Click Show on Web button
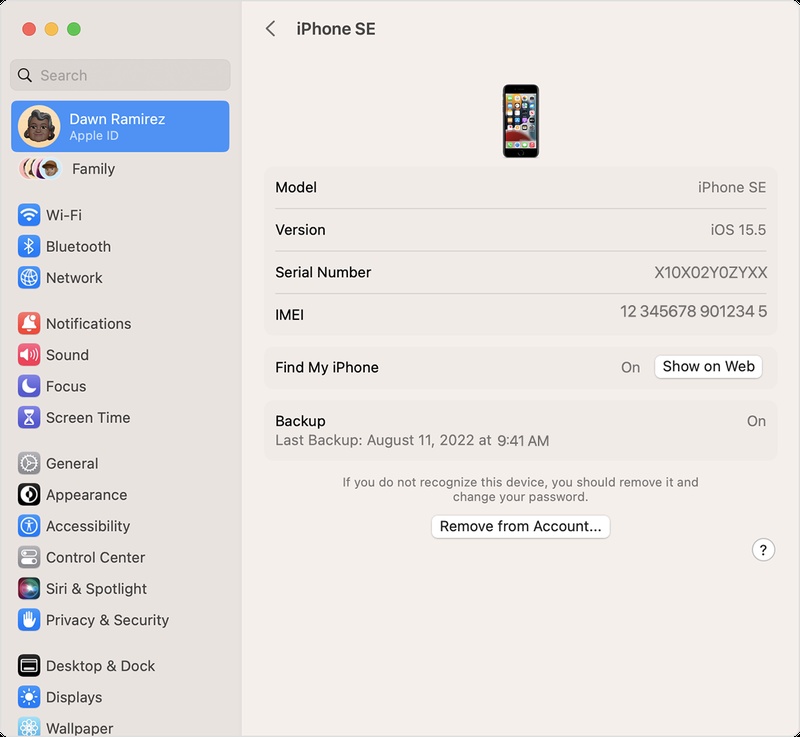The width and height of the screenshot is (800, 737). (x=708, y=367)
